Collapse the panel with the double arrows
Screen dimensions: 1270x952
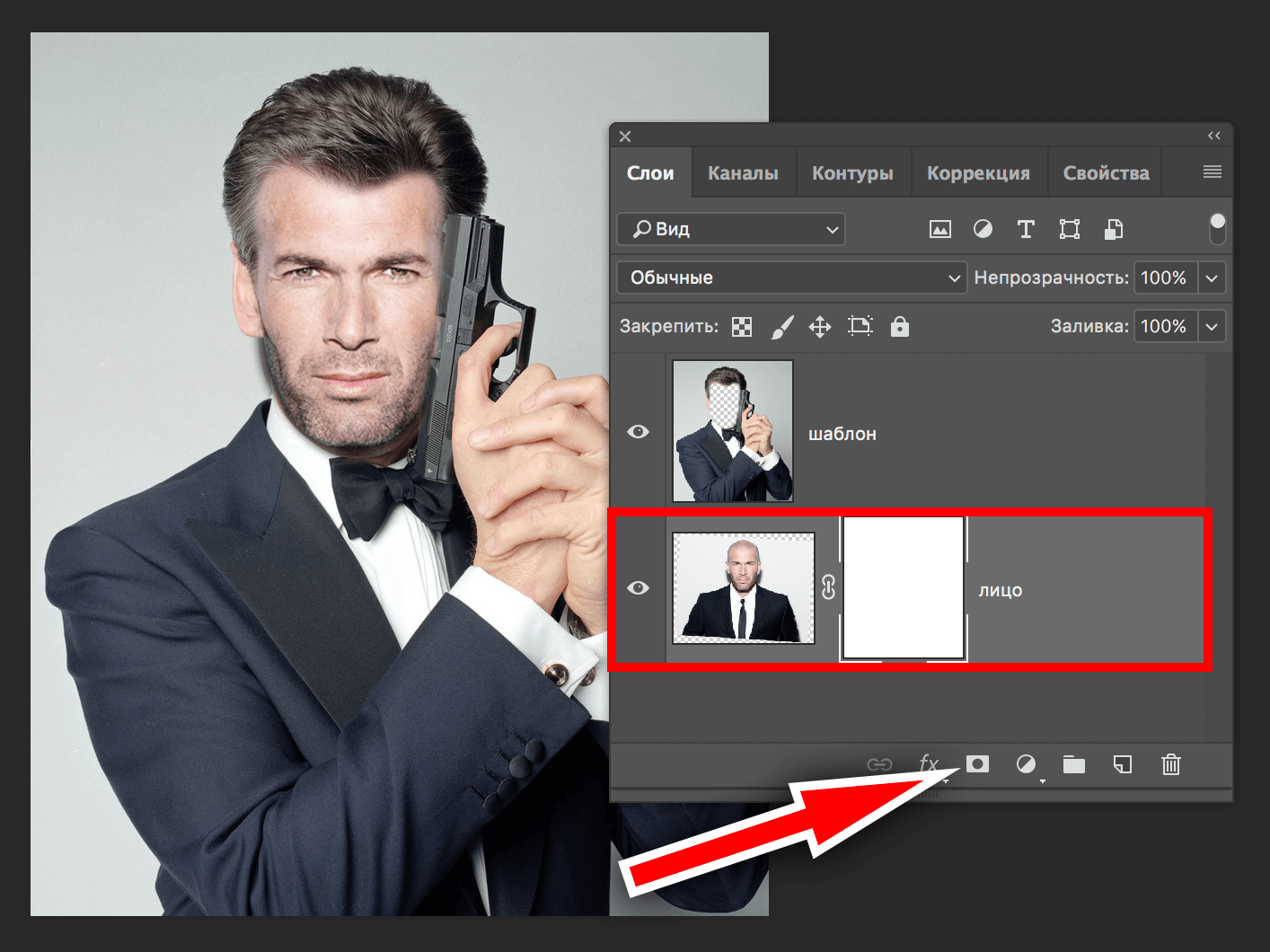point(1214,135)
